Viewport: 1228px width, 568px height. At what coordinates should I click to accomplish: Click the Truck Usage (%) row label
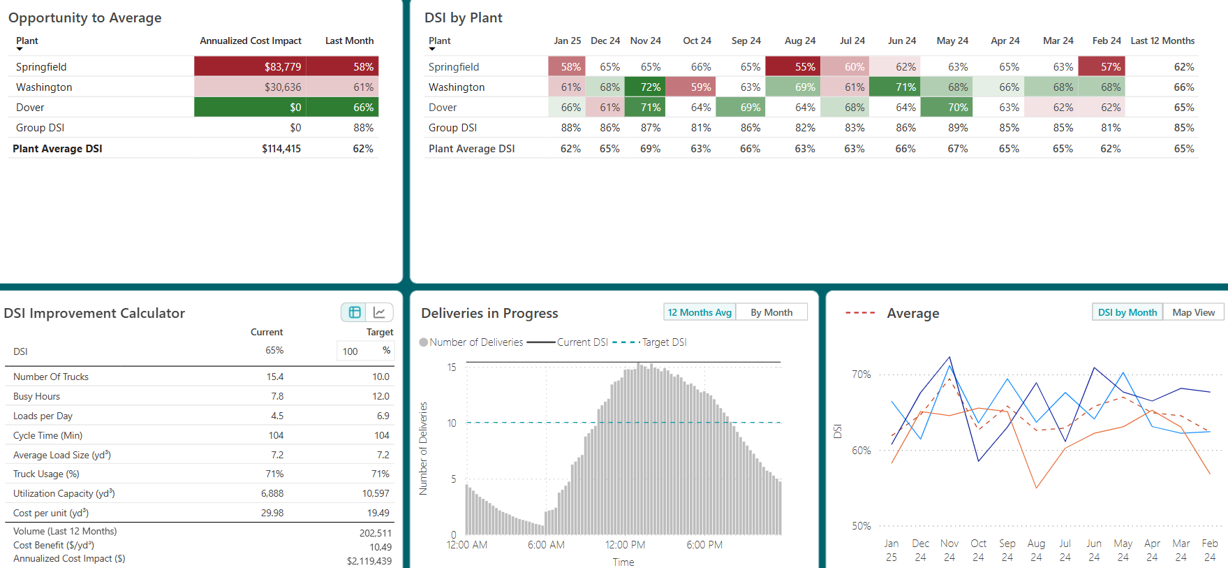point(46,474)
